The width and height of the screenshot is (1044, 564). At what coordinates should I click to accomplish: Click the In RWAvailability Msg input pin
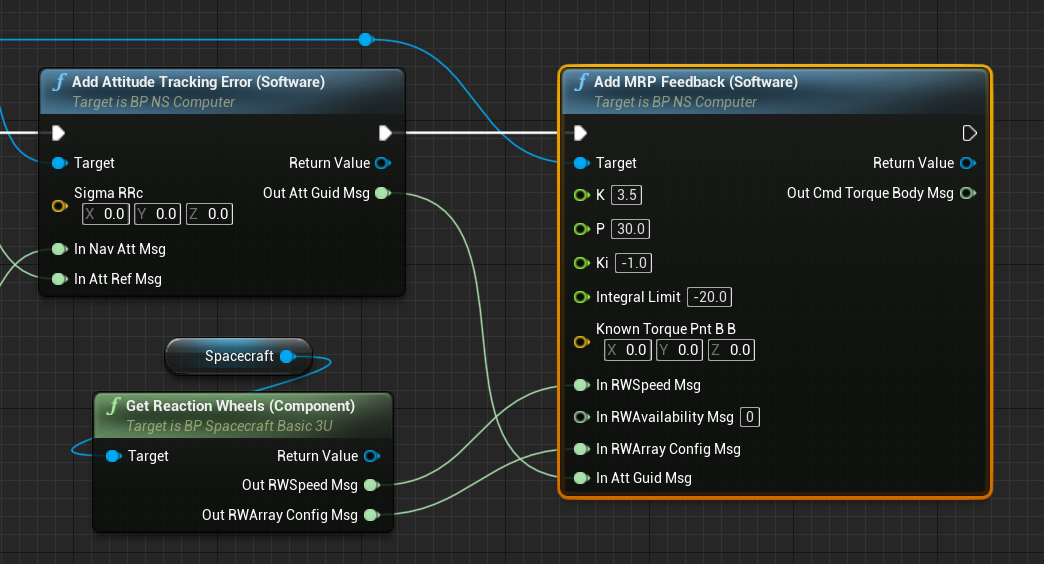click(581, 417)
